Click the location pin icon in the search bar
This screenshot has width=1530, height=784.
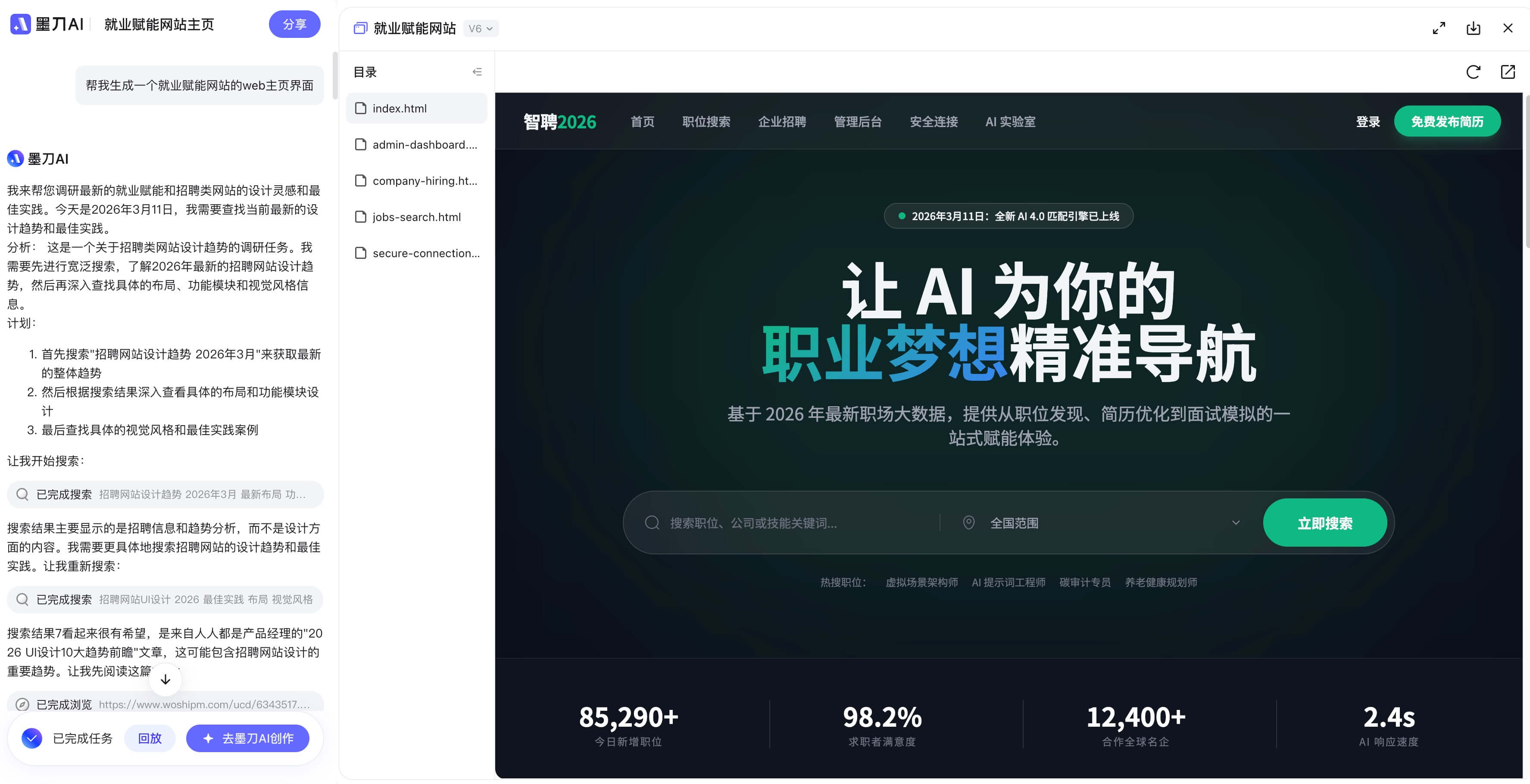(968, 522)
